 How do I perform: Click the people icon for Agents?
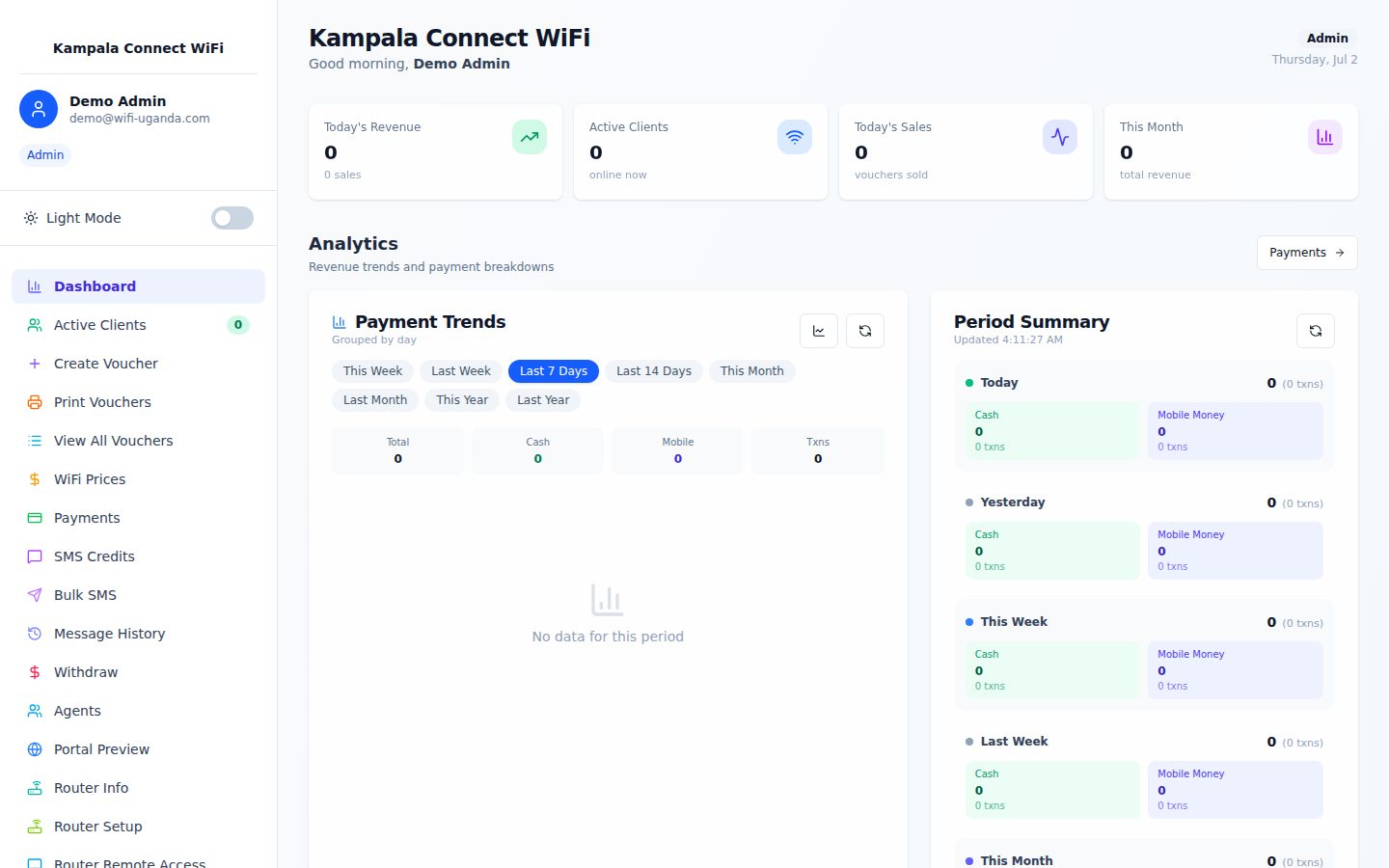click(x=35, y=711)
